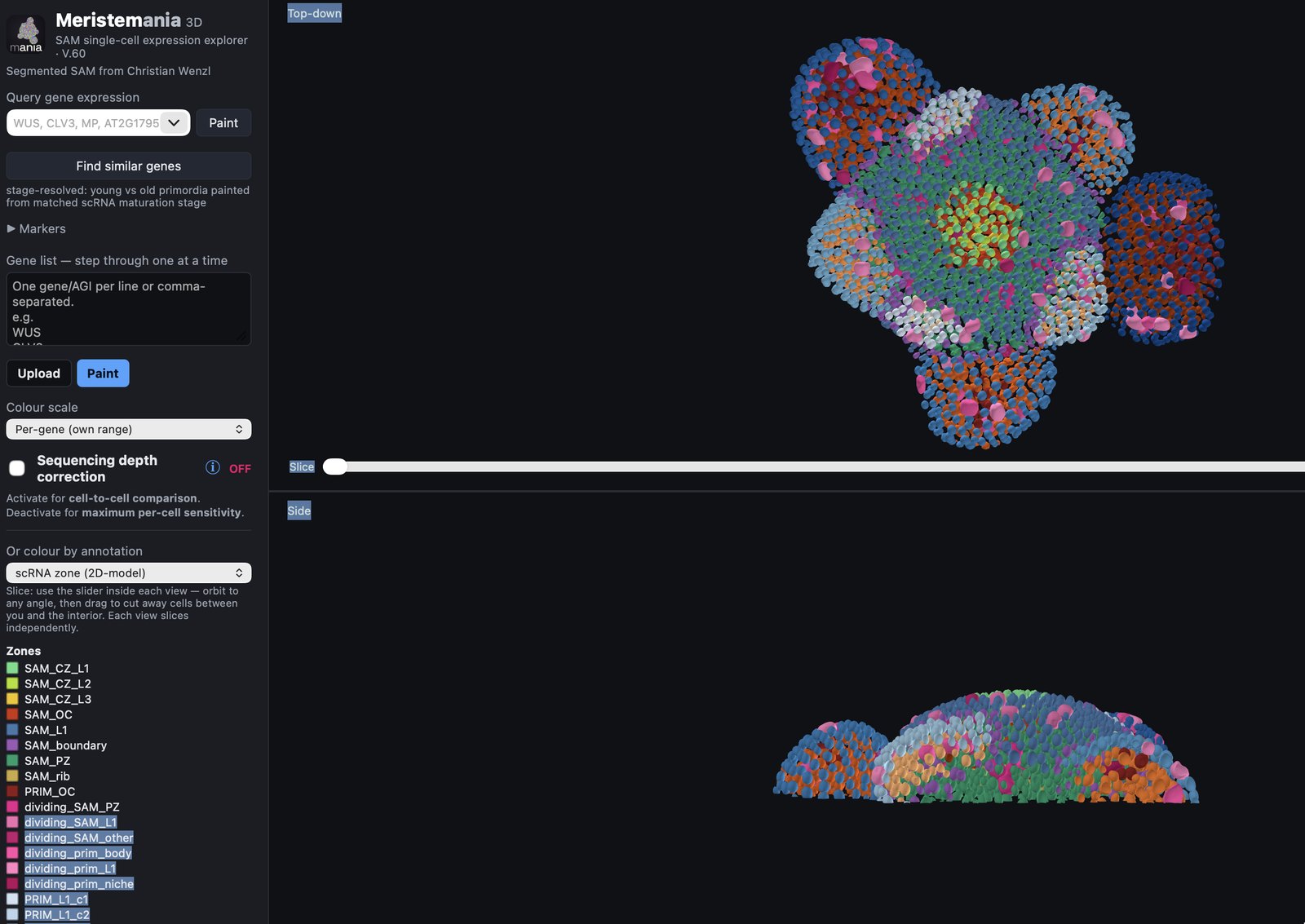The image size is (1305, 924).
Task: Click the SAM_PZ green swatch
Action: 12,761
